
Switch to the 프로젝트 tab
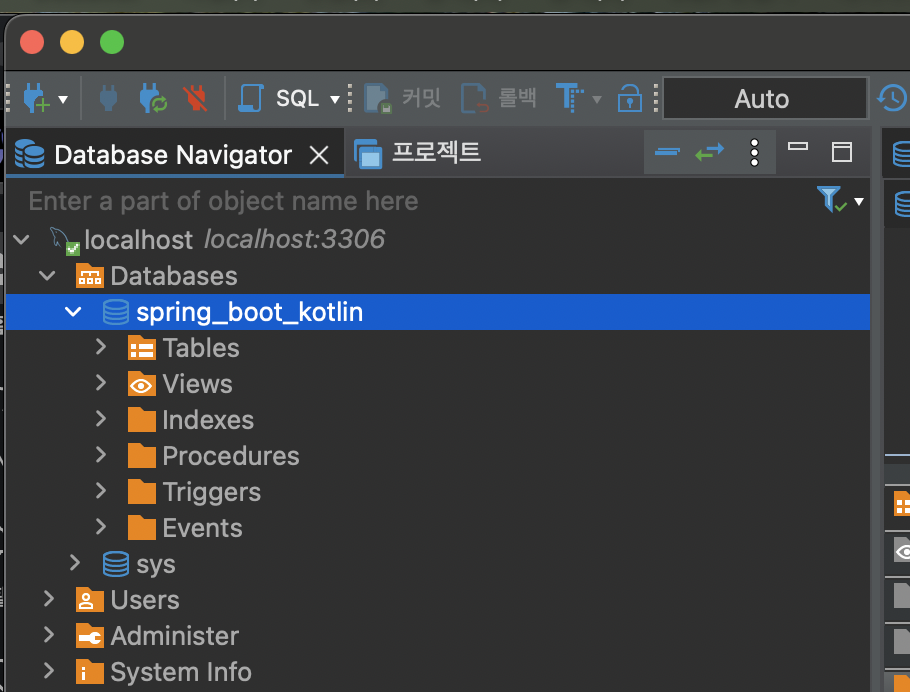[x=417, y=153]
